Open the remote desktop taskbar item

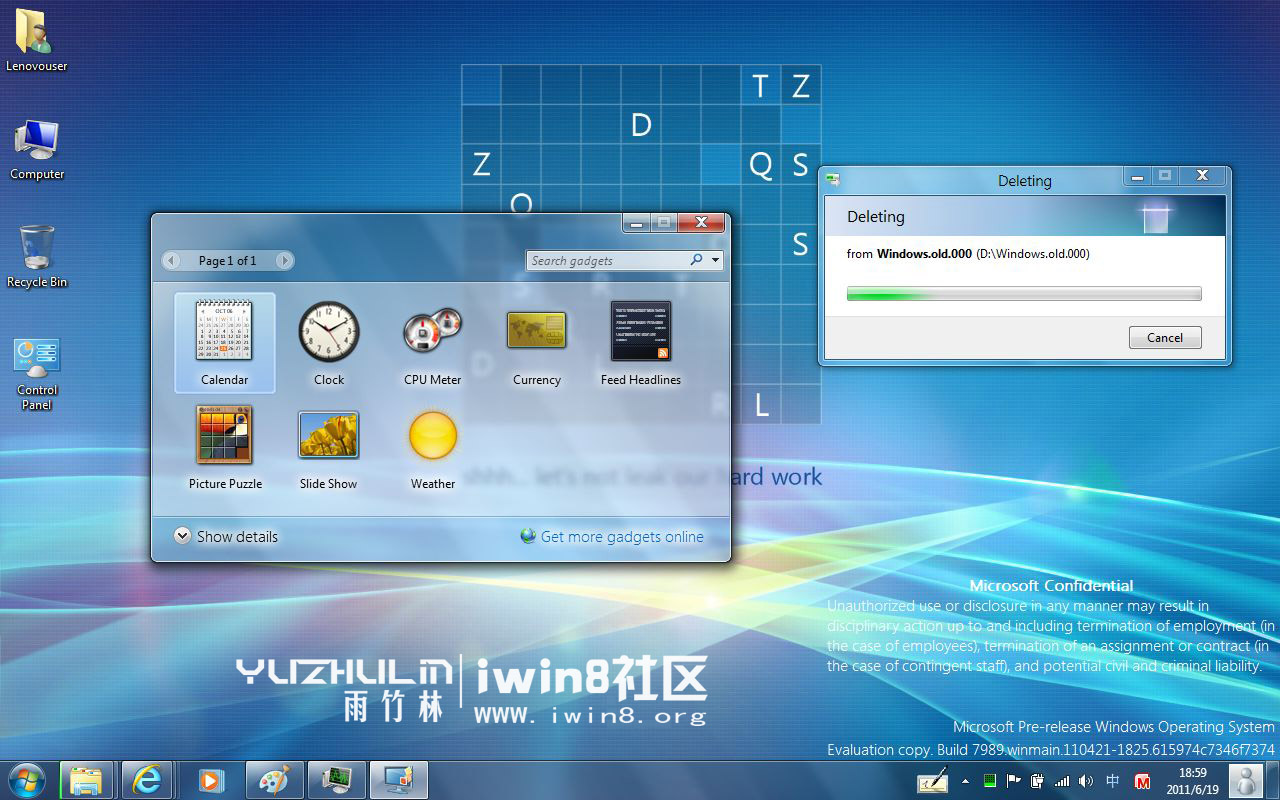pyautogui.click(x=399, y=780)
